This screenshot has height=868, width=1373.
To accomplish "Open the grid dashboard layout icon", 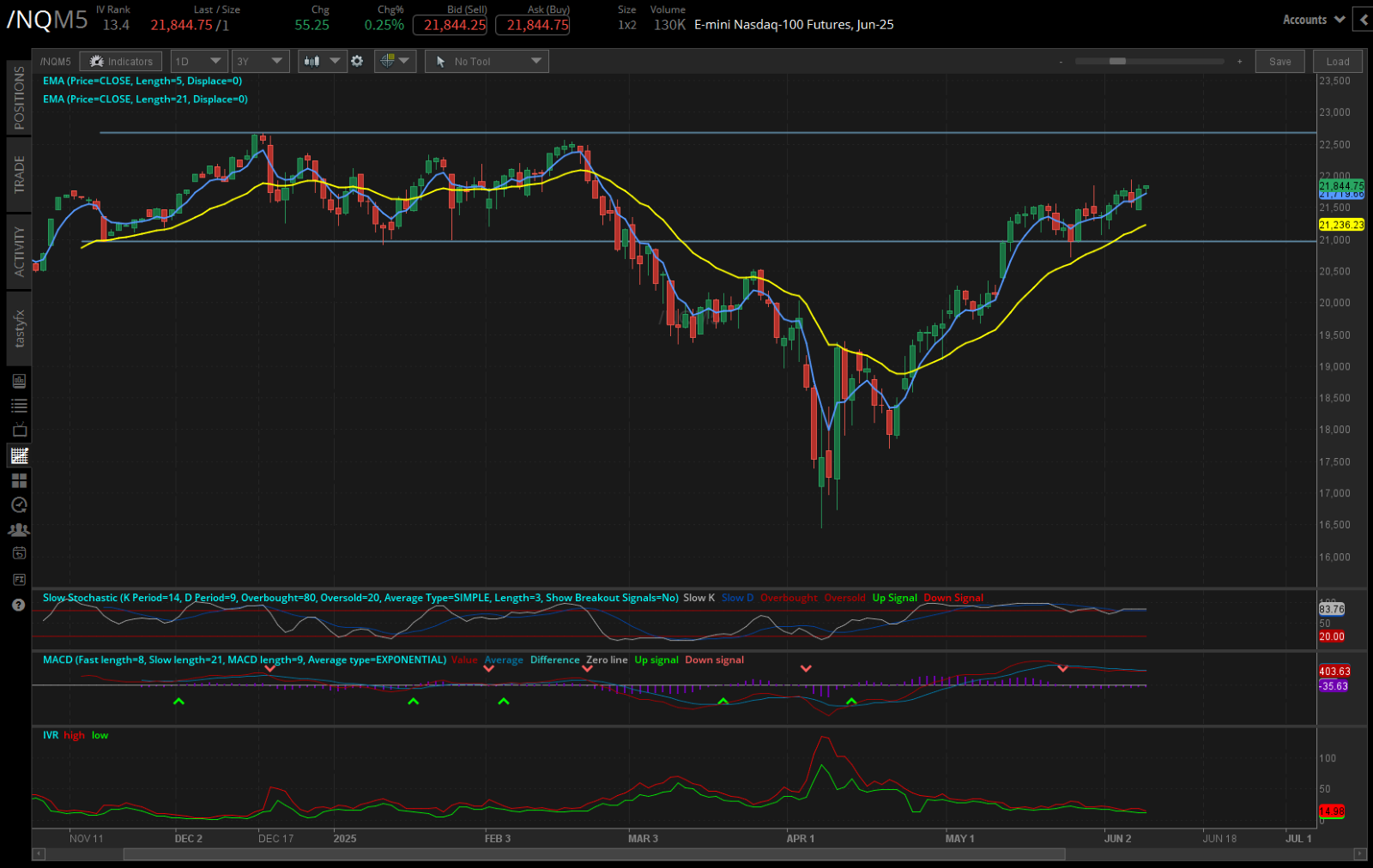I will tap(19, 480).
